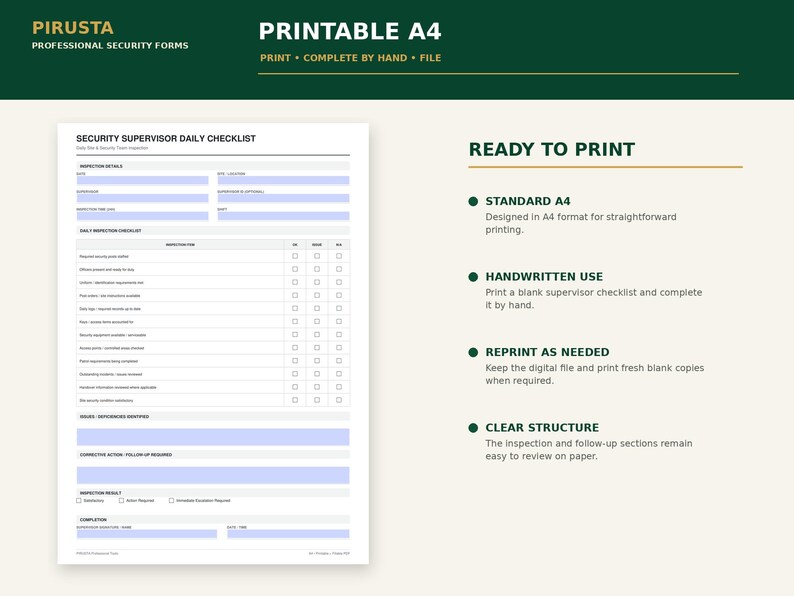The height and width of the screenshot is (596, 794).
Task: Click the A4 • Printable • Fillable PDF footer
Action: coord(329,553)
